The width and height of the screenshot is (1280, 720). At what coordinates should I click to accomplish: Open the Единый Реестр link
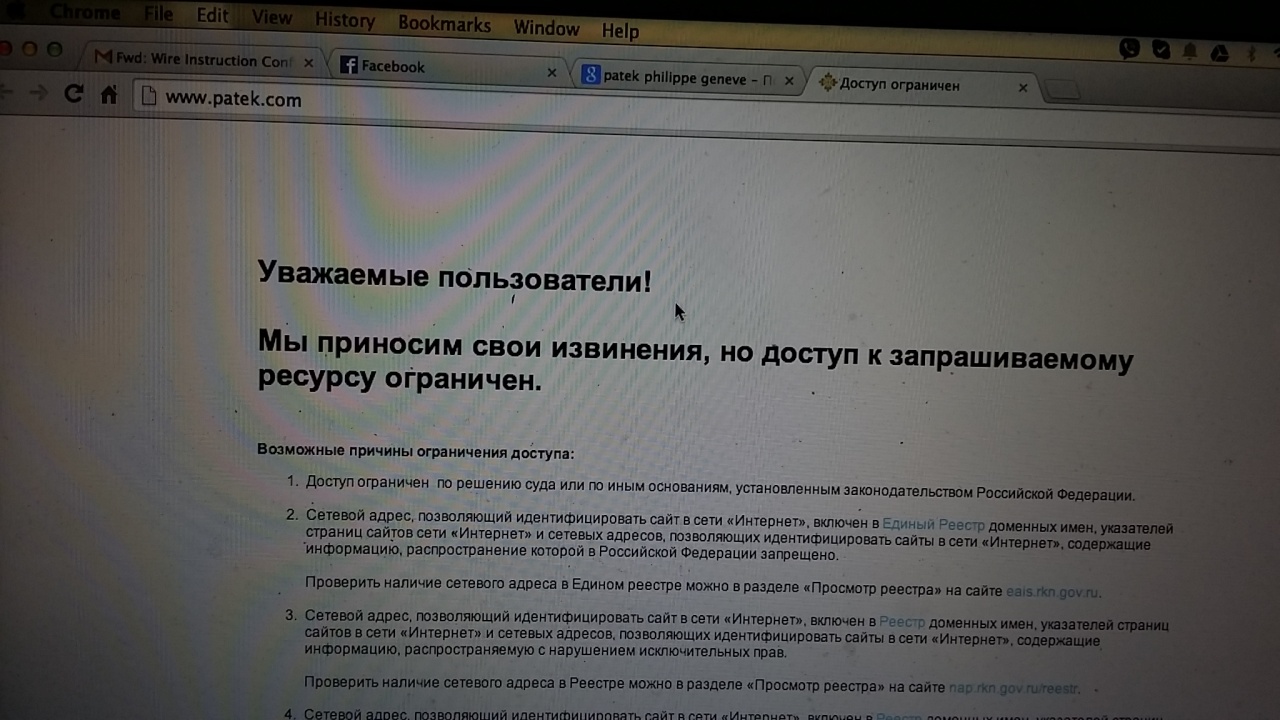click(x=933, y=524)
